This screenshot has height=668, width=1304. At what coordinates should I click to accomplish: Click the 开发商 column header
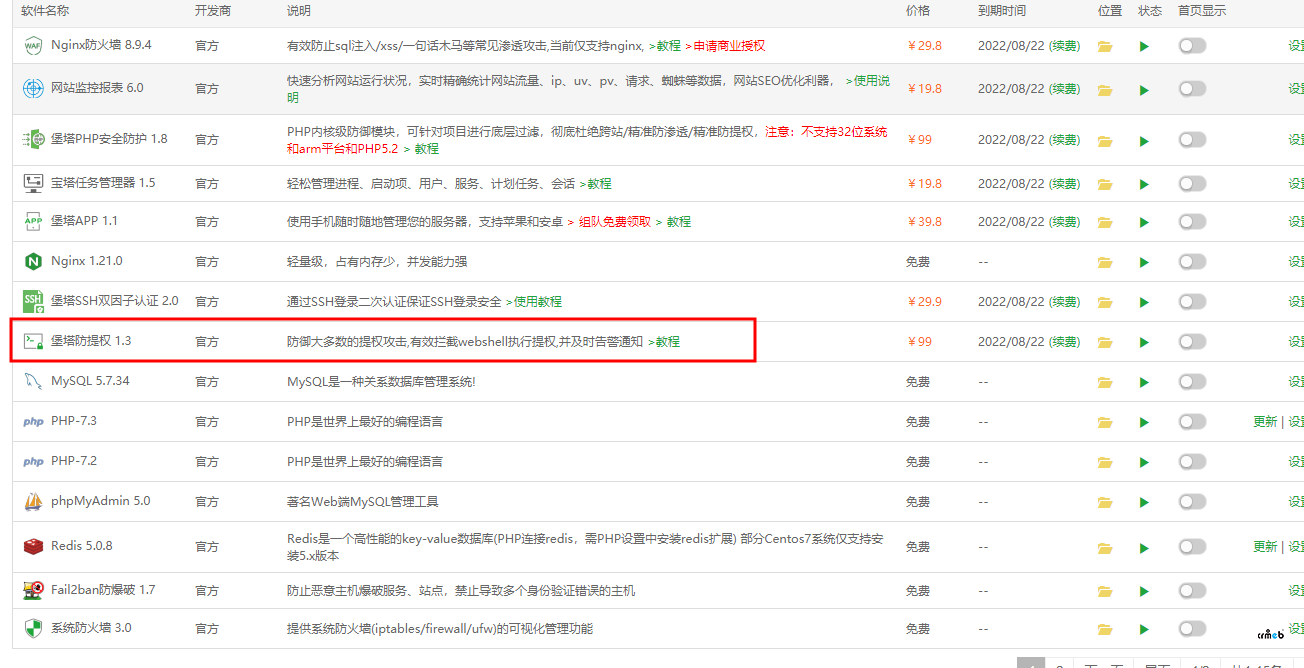(213, 11)
